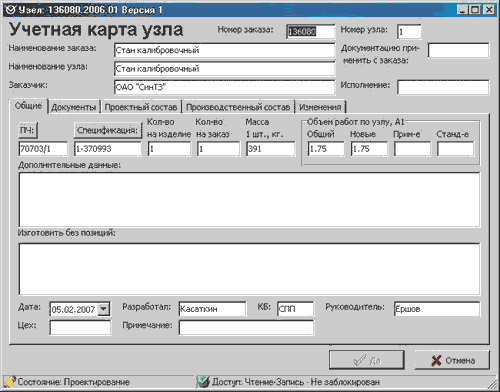Click the Масса 1 шт. field with 391
Image resolution: width=500 pixels, height=392 pixels.
[x=271, y=149]
